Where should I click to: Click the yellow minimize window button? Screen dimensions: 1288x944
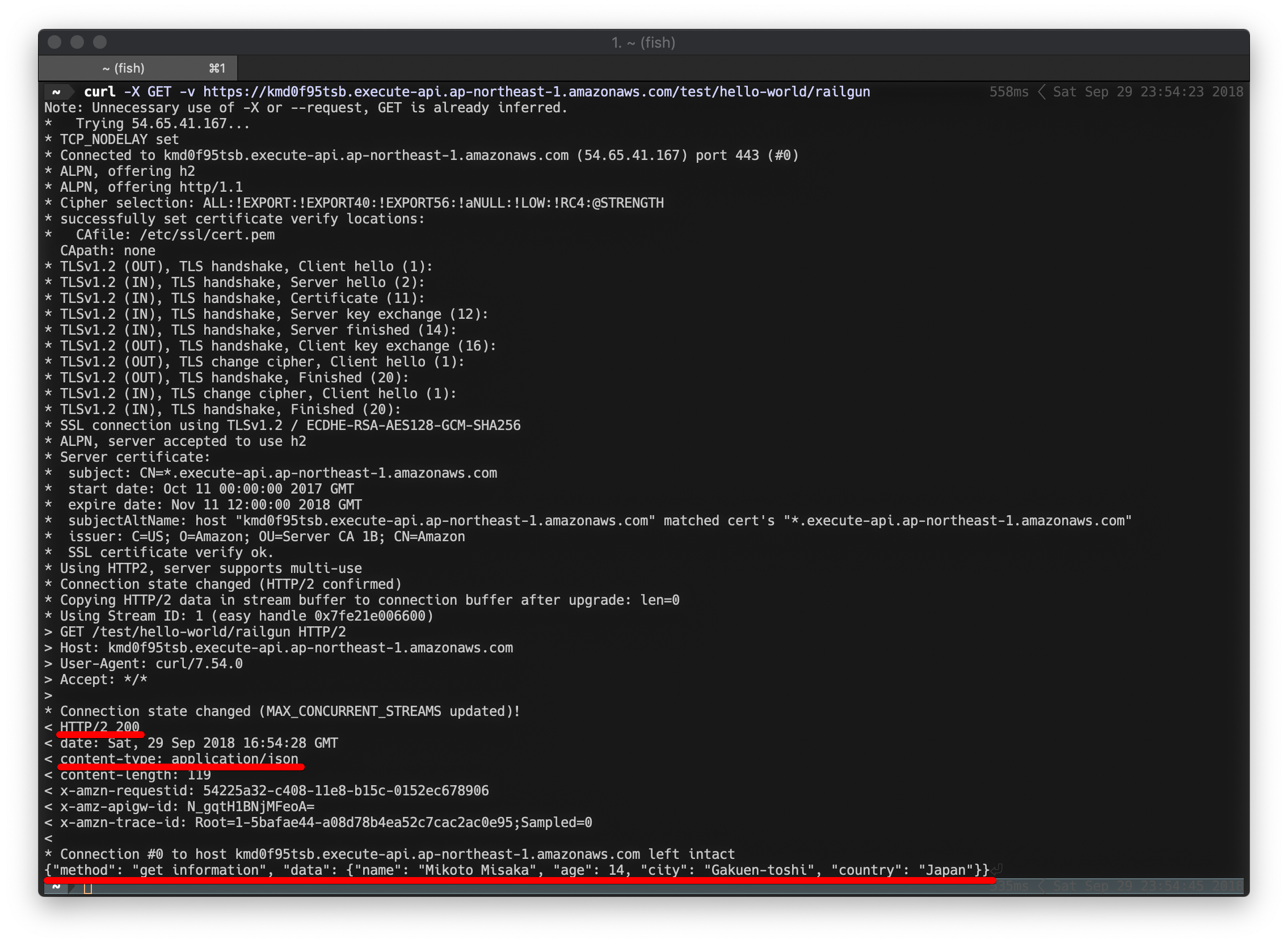(x=77, y=43)
